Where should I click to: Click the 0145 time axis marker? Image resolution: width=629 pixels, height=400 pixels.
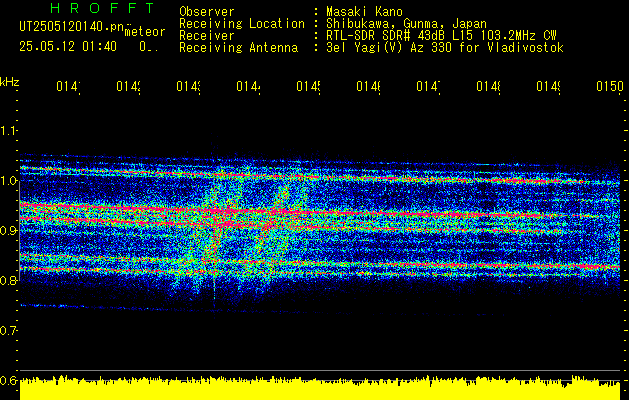tap(308, 86)
